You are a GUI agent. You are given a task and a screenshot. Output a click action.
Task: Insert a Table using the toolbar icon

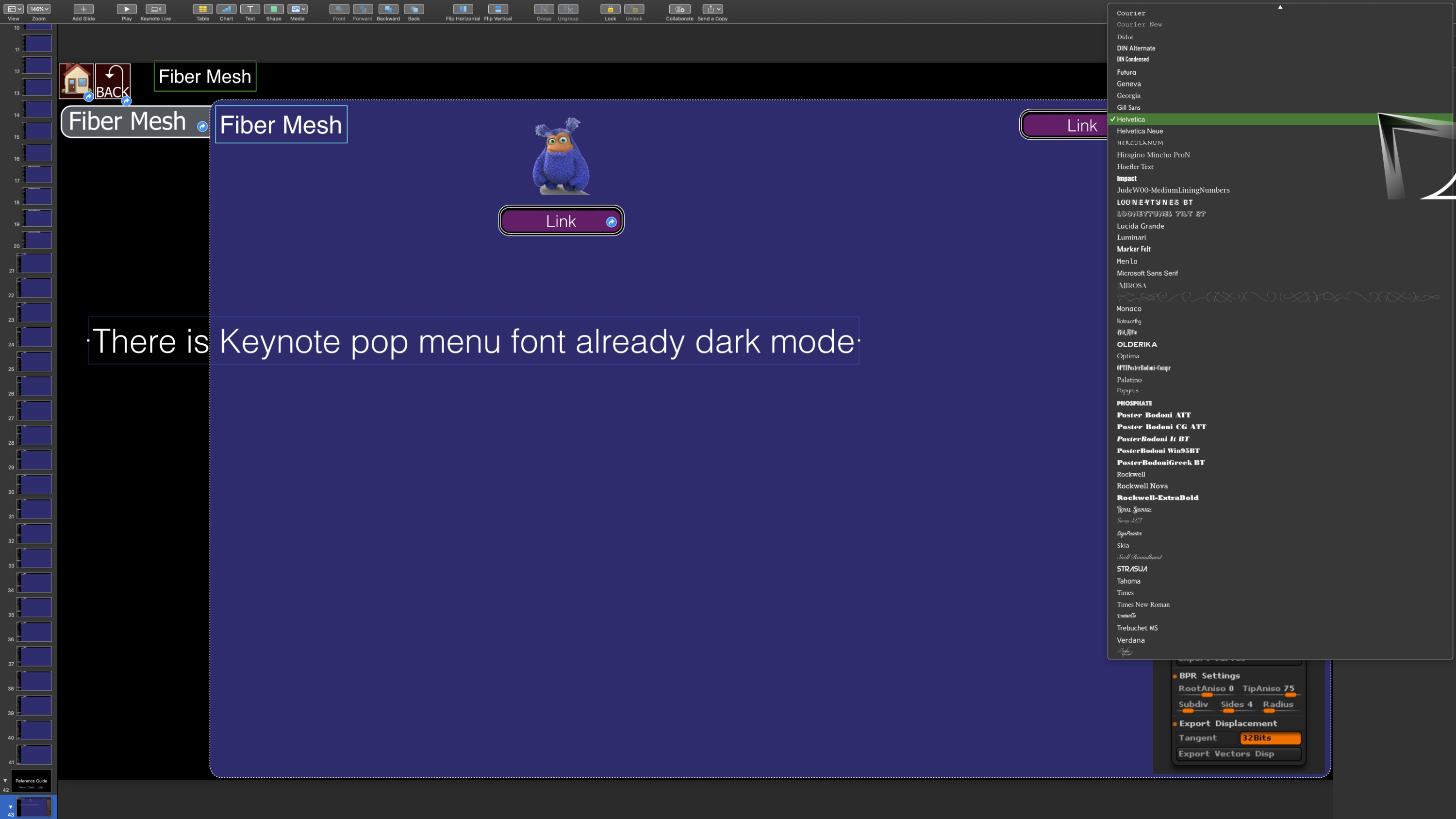tap(202, 9)
